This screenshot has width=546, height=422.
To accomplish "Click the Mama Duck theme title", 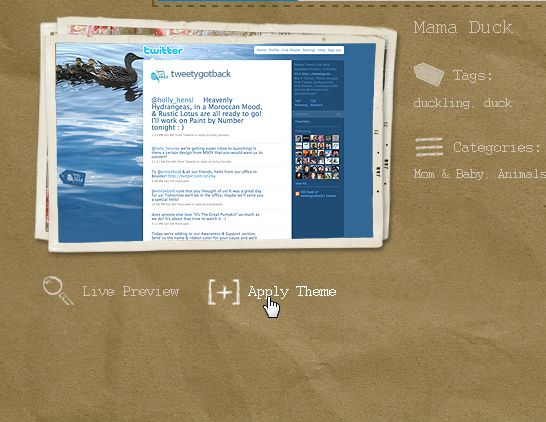I will [x=463, y=28].
